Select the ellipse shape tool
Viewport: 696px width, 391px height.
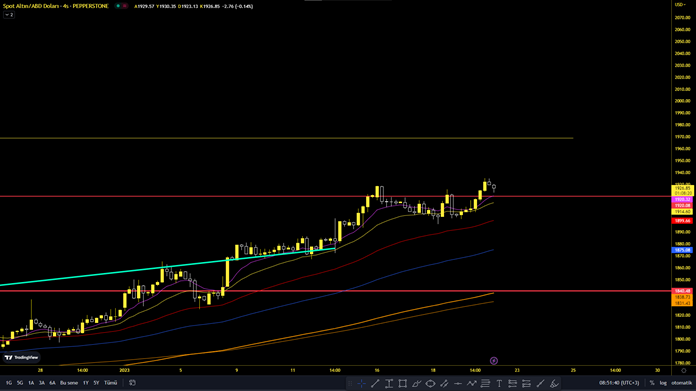click(x=430, y=383)
